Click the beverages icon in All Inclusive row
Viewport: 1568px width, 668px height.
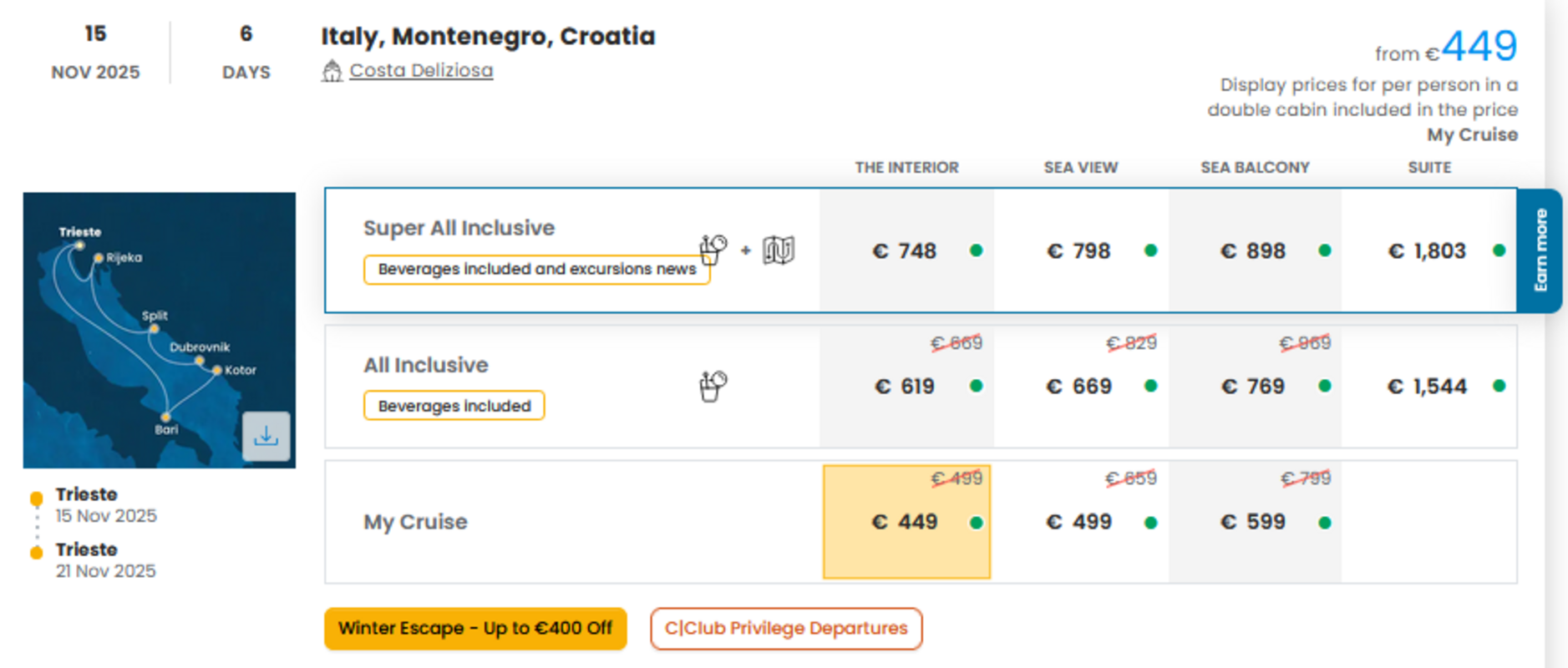tap(713, 387)
